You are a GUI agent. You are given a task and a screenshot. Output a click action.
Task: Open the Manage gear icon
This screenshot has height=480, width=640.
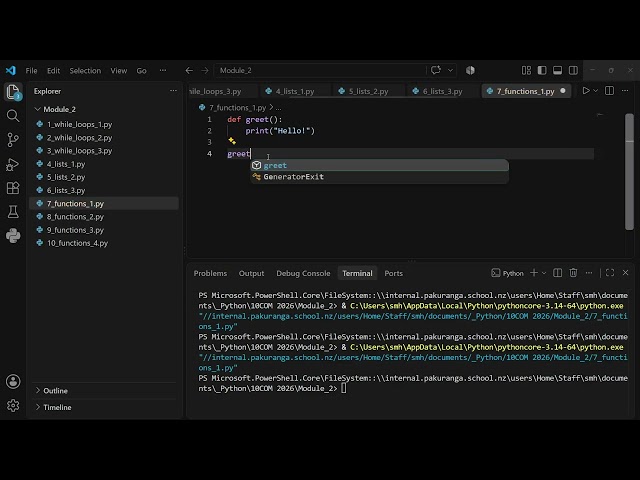(x=13, y=405)
